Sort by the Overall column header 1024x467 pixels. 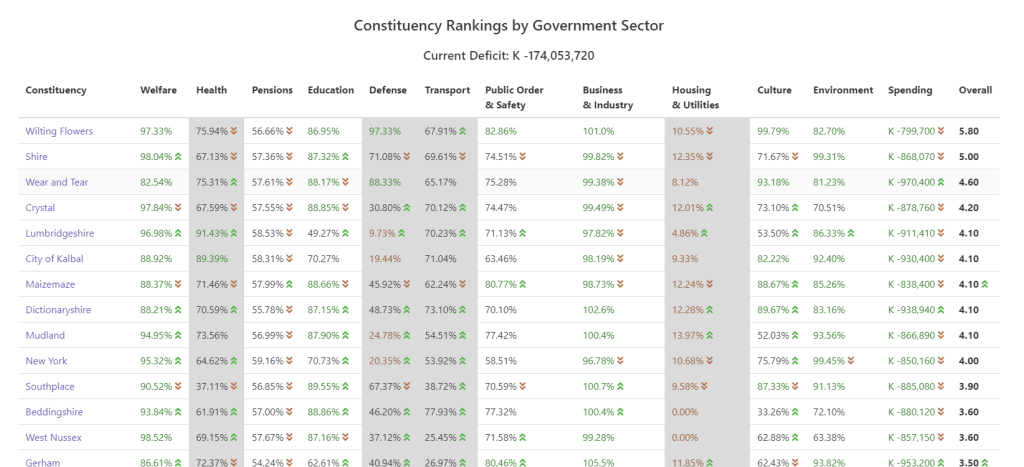click(x=975, y=90)
